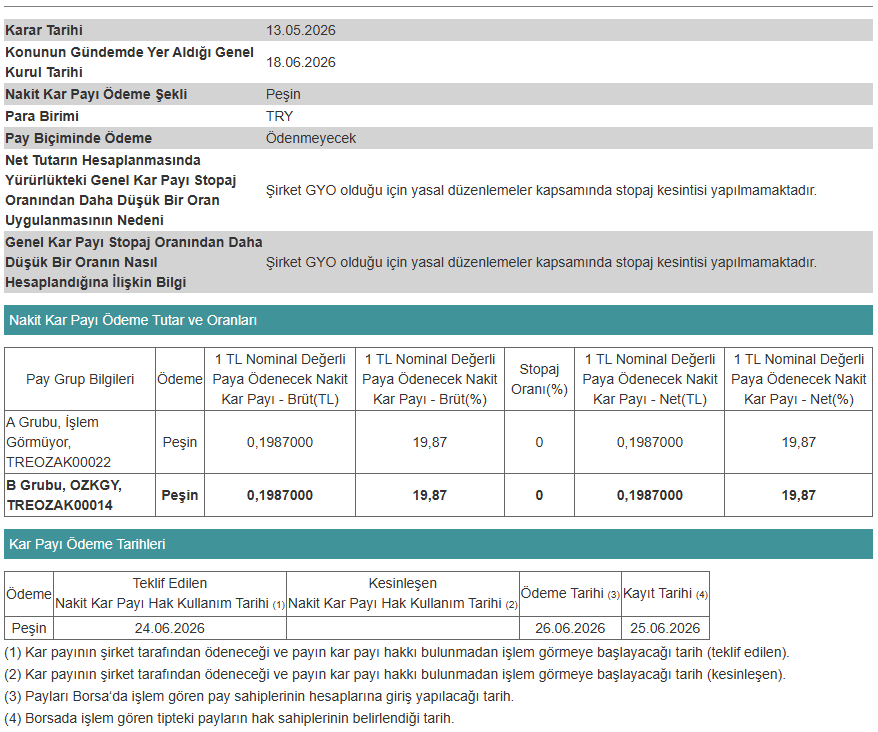
Task: Select proposed ex-dividend date 24.06.2026
Action: (x=170, y=628)
